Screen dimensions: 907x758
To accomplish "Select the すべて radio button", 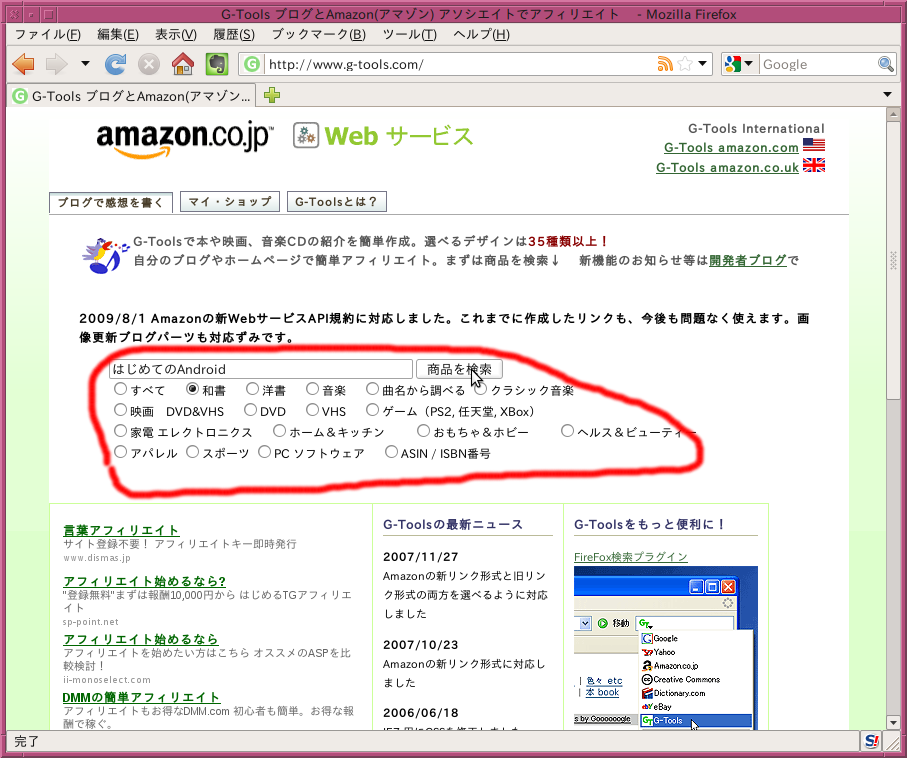I will click(x=120, y=388).
